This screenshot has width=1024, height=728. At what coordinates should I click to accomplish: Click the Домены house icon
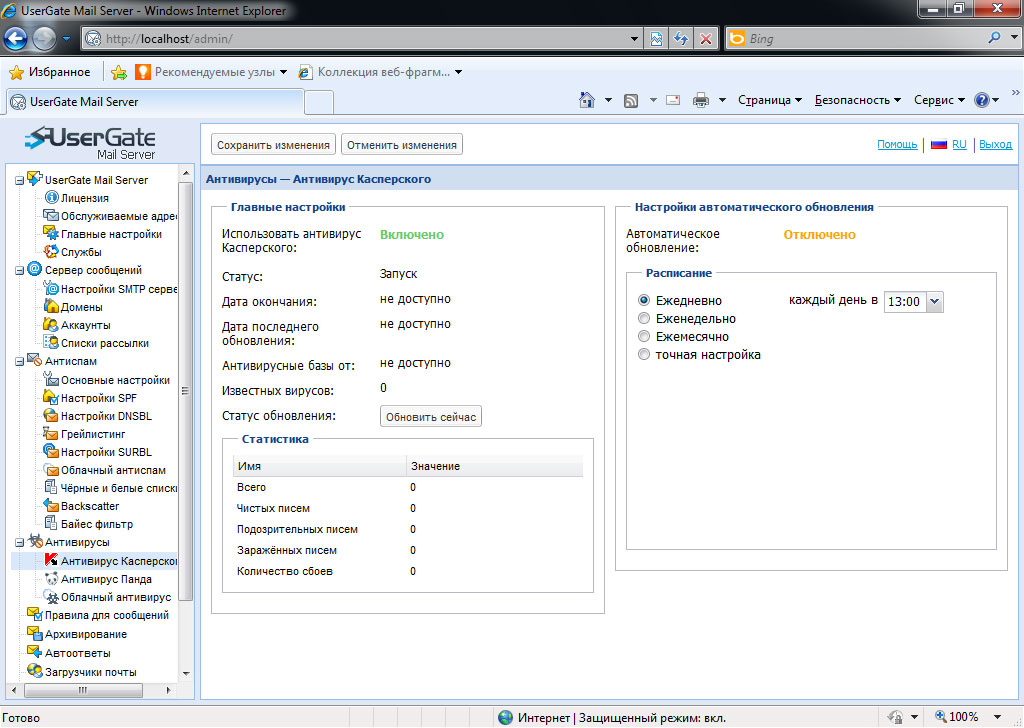pos(51,307)
